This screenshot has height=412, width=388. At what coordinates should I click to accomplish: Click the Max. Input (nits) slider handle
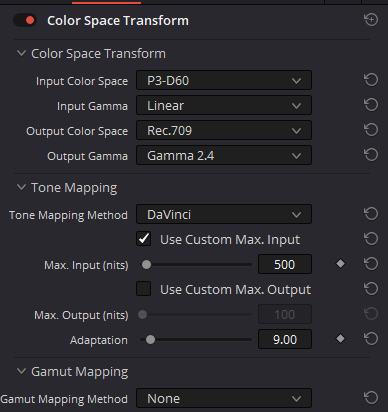tap(146, 265)
